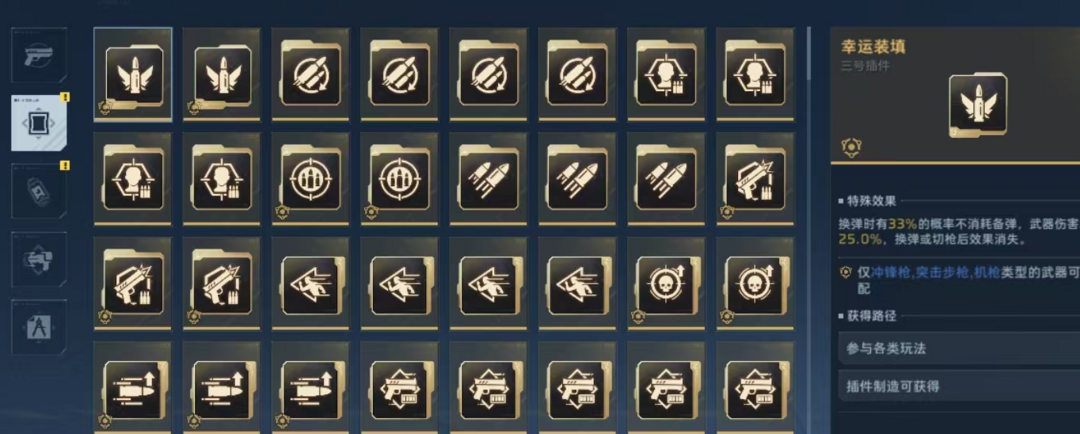Open the bottom sidebar category with a figure icon
Screen dimensions: 1080x434
(x=39, y=327)
